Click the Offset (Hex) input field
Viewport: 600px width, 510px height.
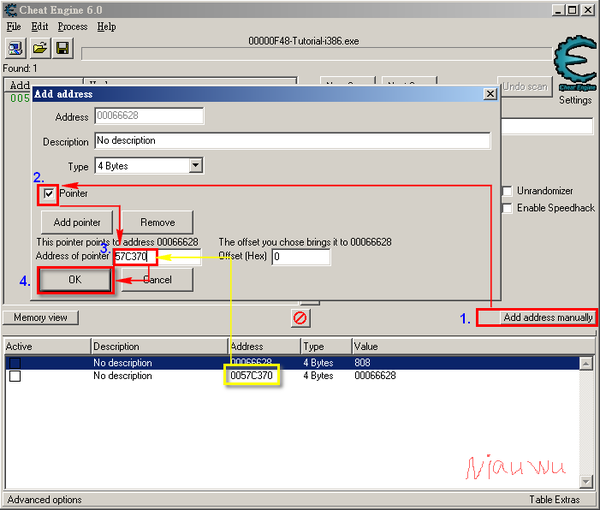pos(301,257)
